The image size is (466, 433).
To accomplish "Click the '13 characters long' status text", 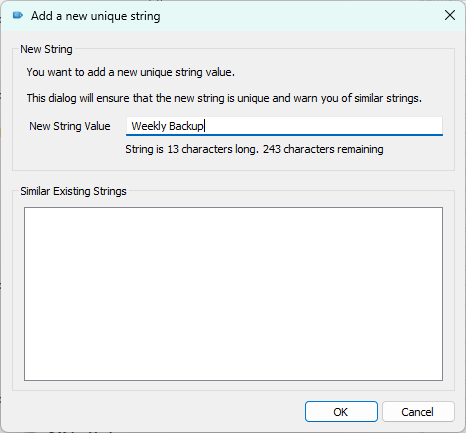I will tap(213, 149).
